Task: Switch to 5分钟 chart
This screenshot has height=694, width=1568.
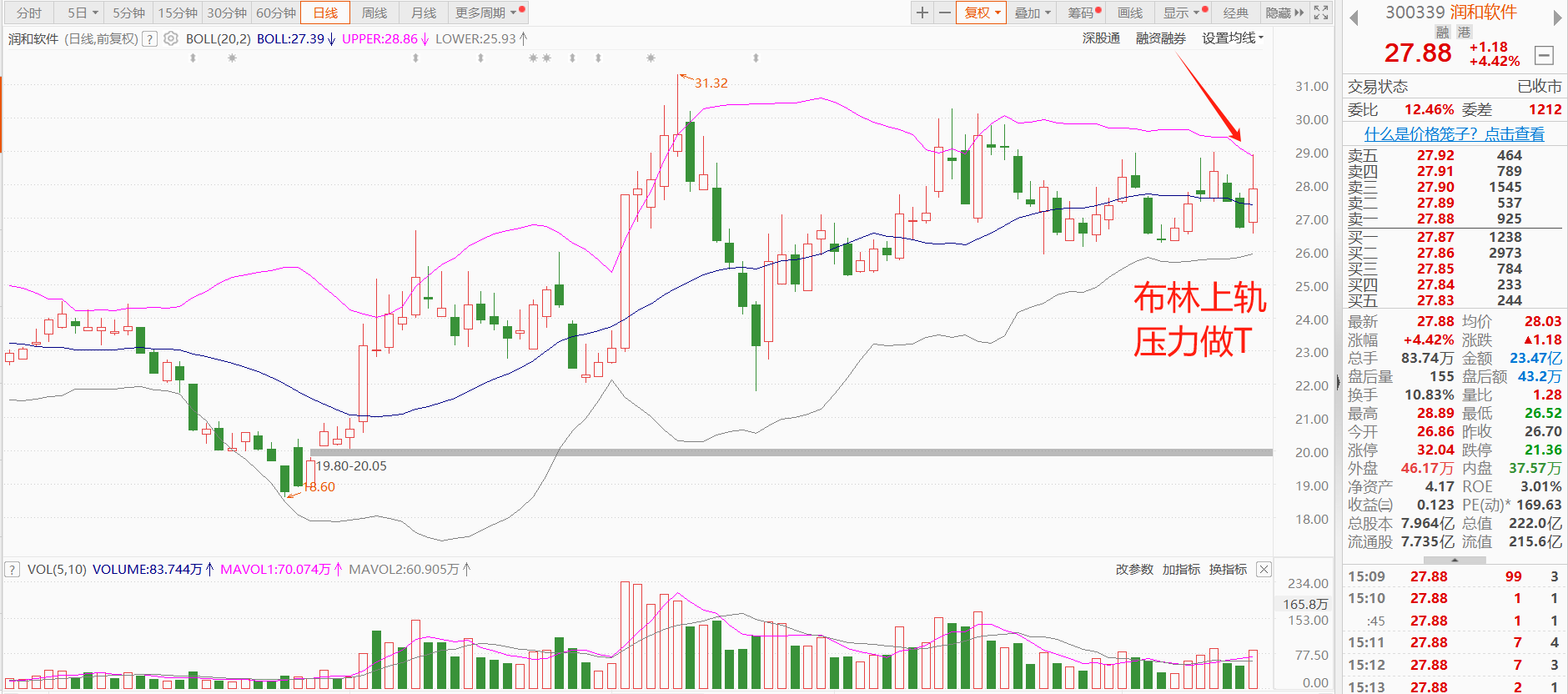Action: click(128, 13)
